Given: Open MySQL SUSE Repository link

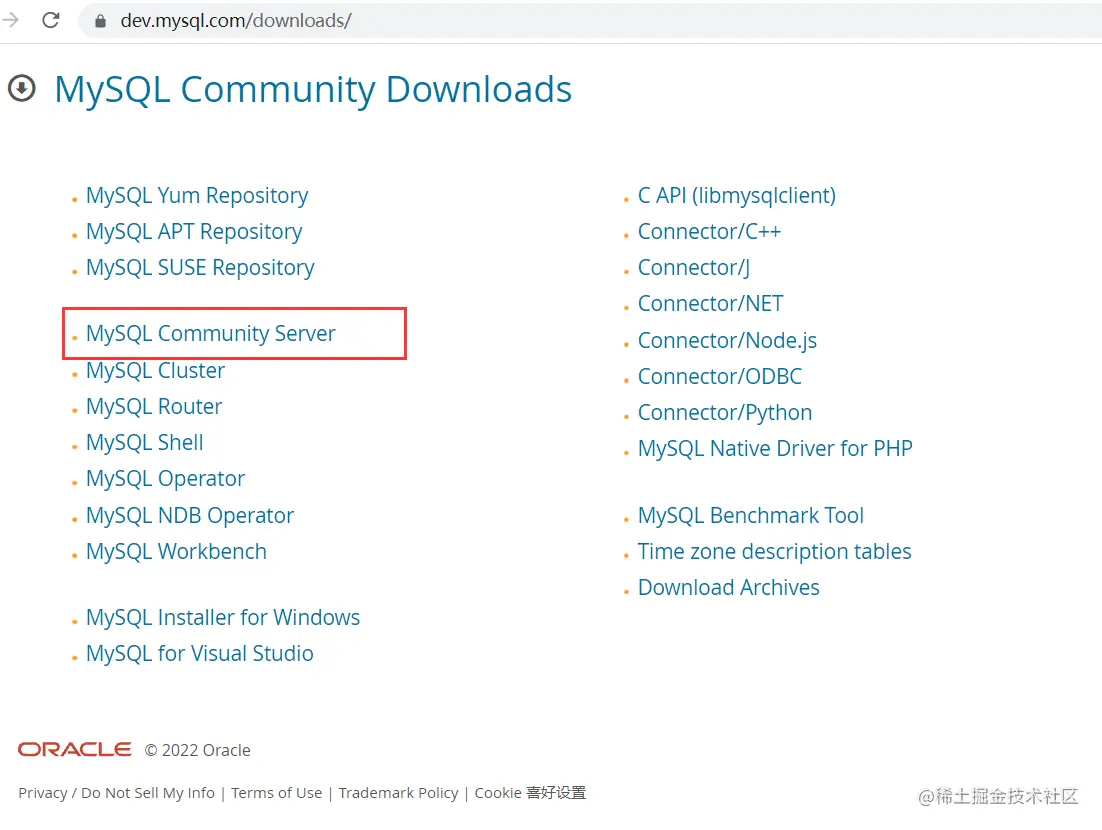Looking at the screenshot, I should [x=200, y=268].
